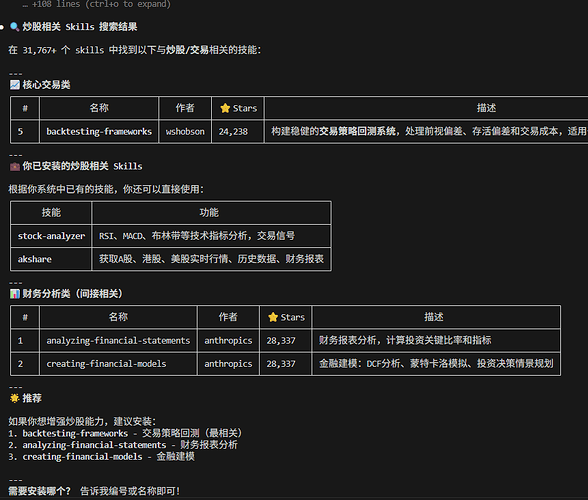Click the bar chart emoji beside 财务分析类

coord(15,294)
